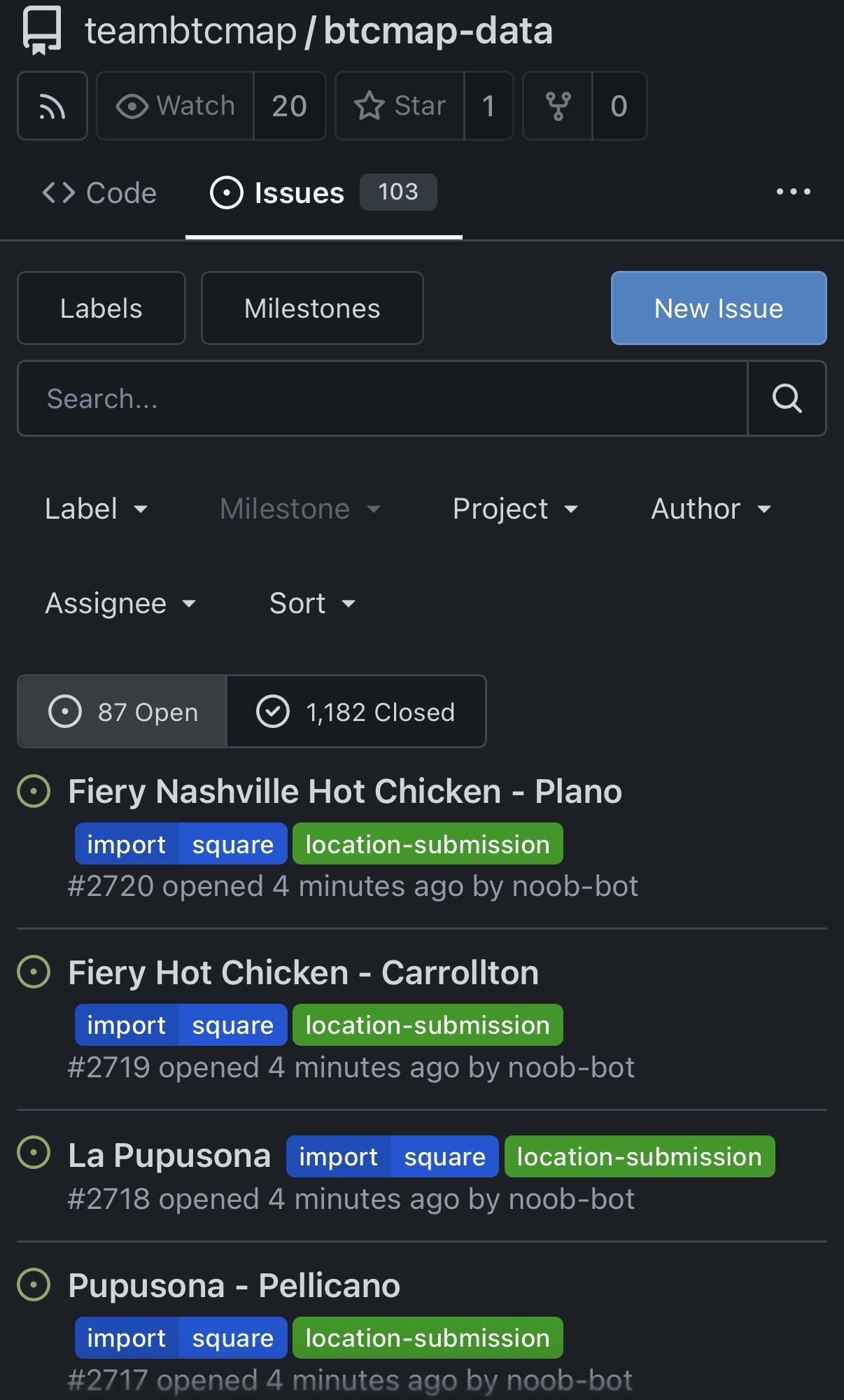Click the New Issue button
This screenshot has height=1400, width=844.
coord(718,308)
